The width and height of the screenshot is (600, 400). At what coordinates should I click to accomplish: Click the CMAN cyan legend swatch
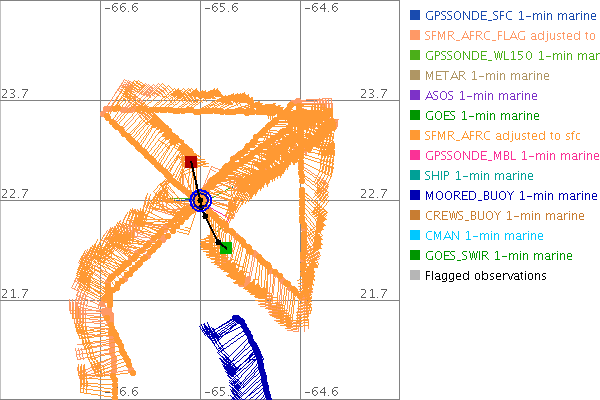pyautogui.click(x=415, y=236)
